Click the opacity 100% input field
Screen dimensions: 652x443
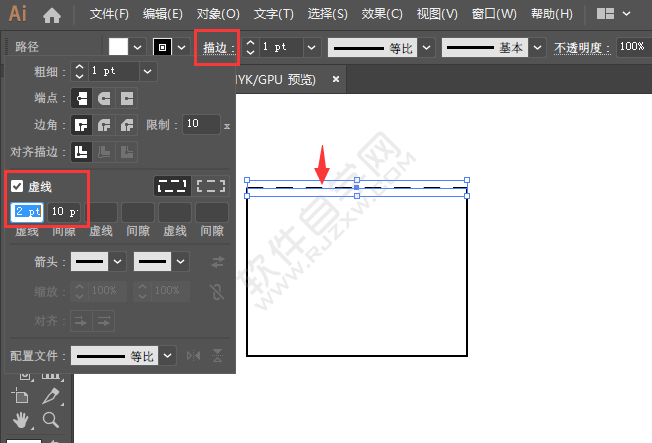[634, 47]
